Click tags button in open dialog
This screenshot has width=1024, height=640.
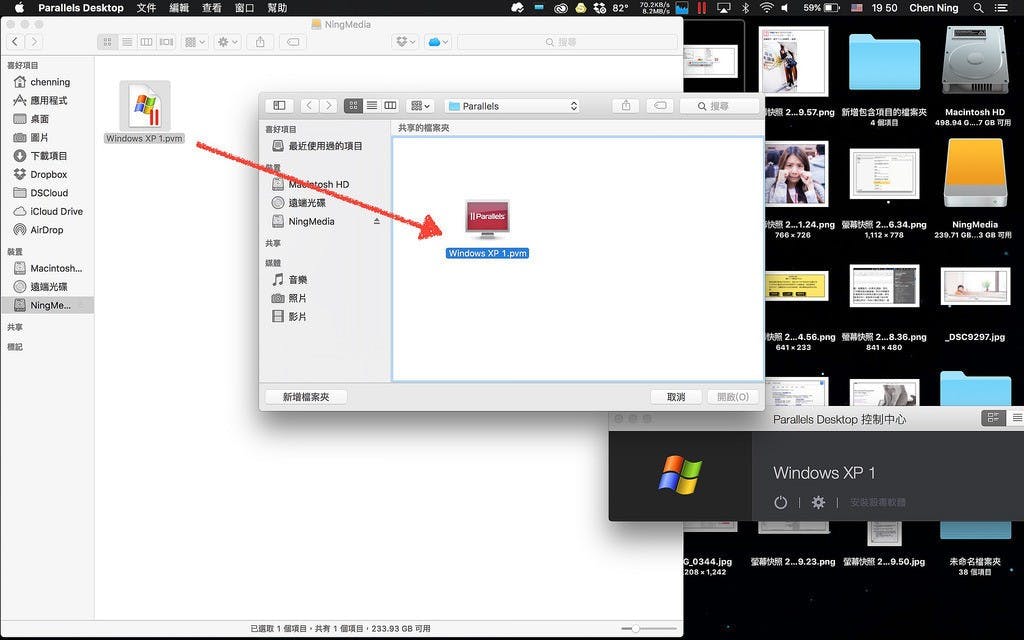[660, 105]
